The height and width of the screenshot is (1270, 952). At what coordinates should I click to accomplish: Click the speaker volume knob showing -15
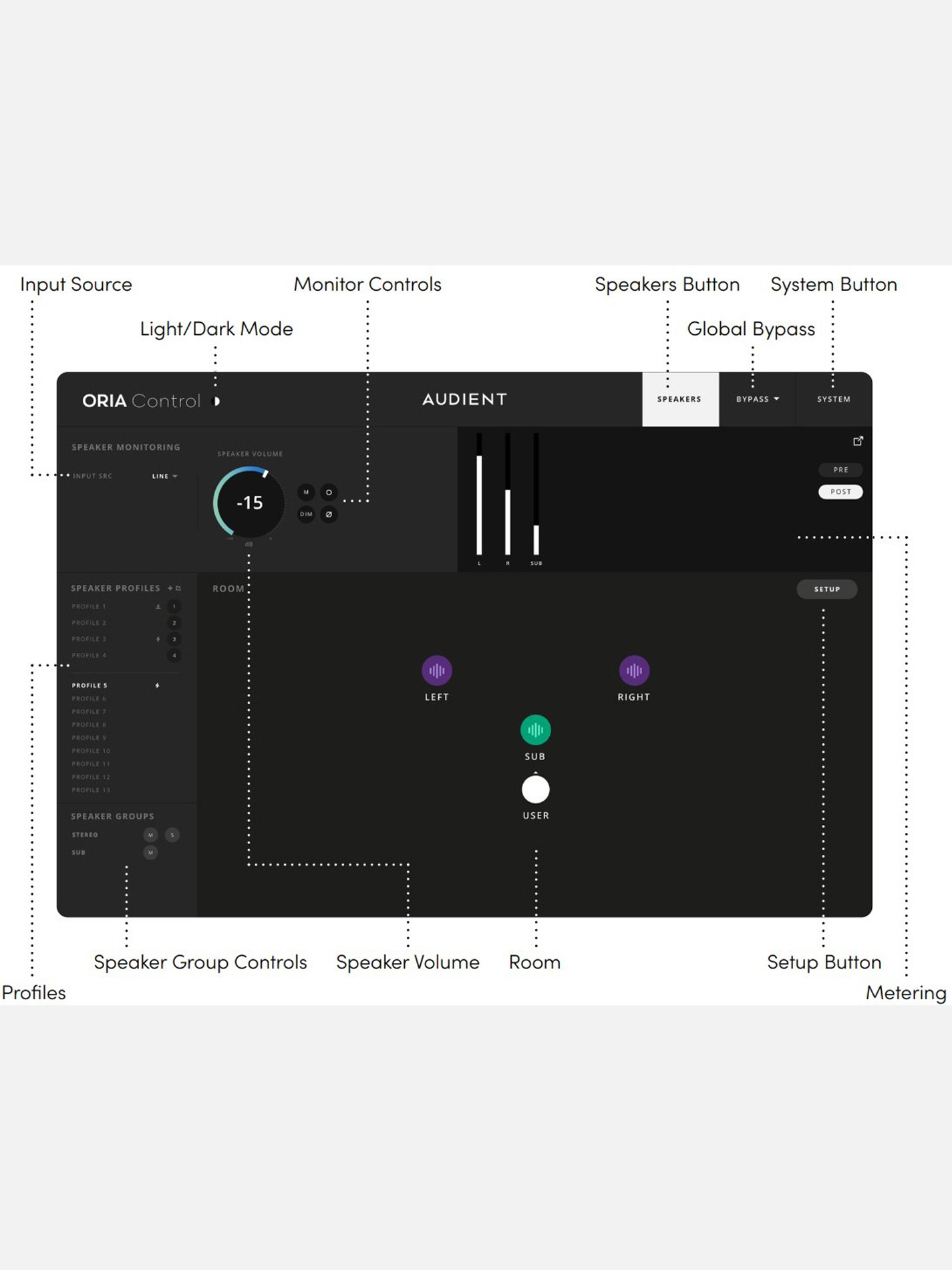[249, 503]
